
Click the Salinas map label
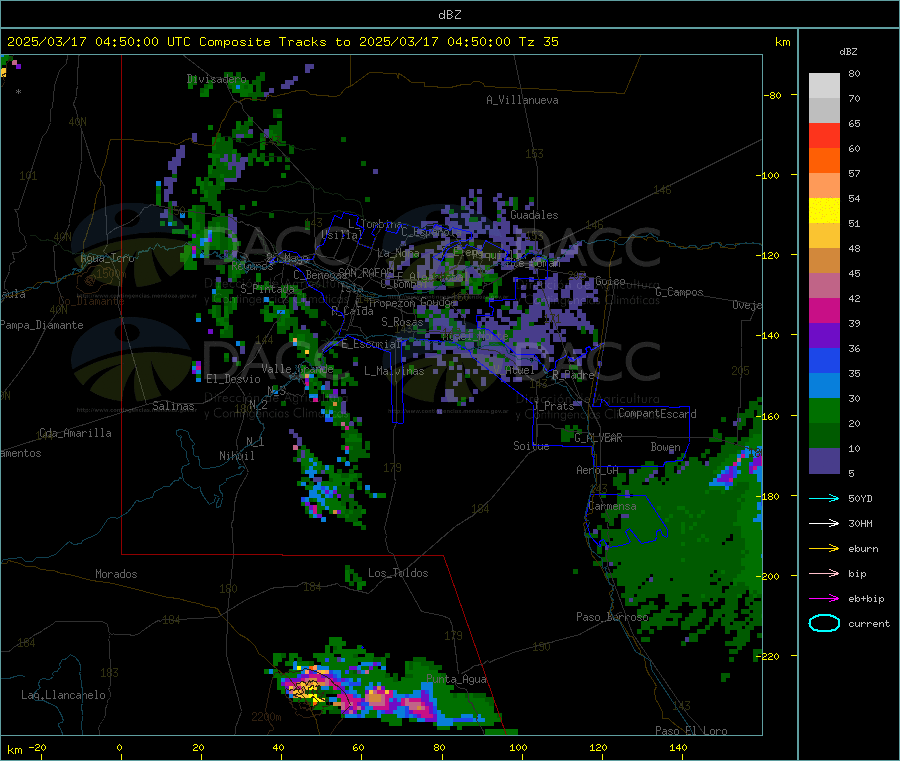(173, 406)
